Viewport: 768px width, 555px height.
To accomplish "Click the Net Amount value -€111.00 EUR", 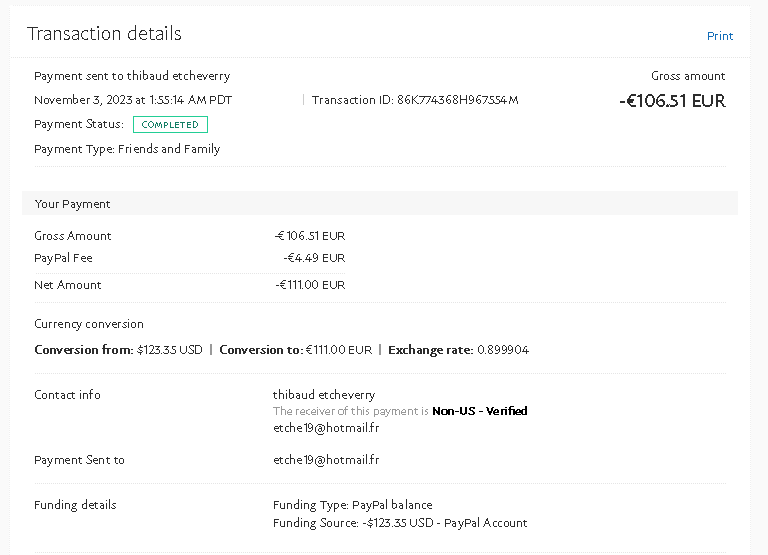I will pyautogui.click(x=310, y=285).
